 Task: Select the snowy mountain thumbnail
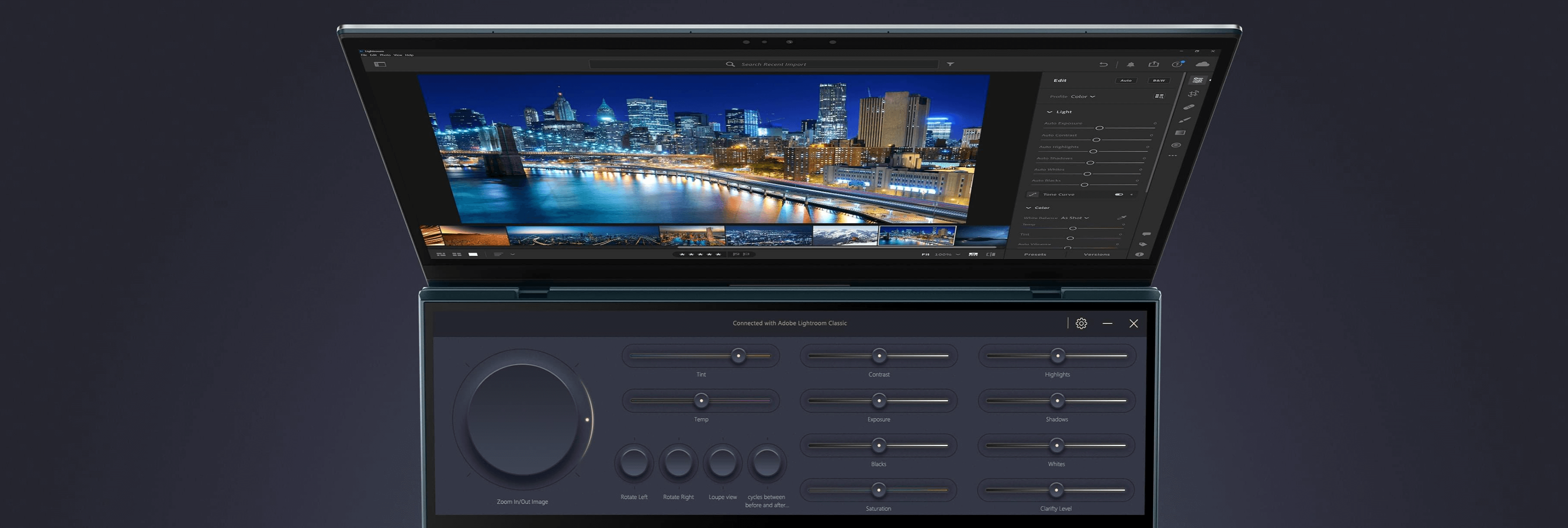(x=846, y=235)
